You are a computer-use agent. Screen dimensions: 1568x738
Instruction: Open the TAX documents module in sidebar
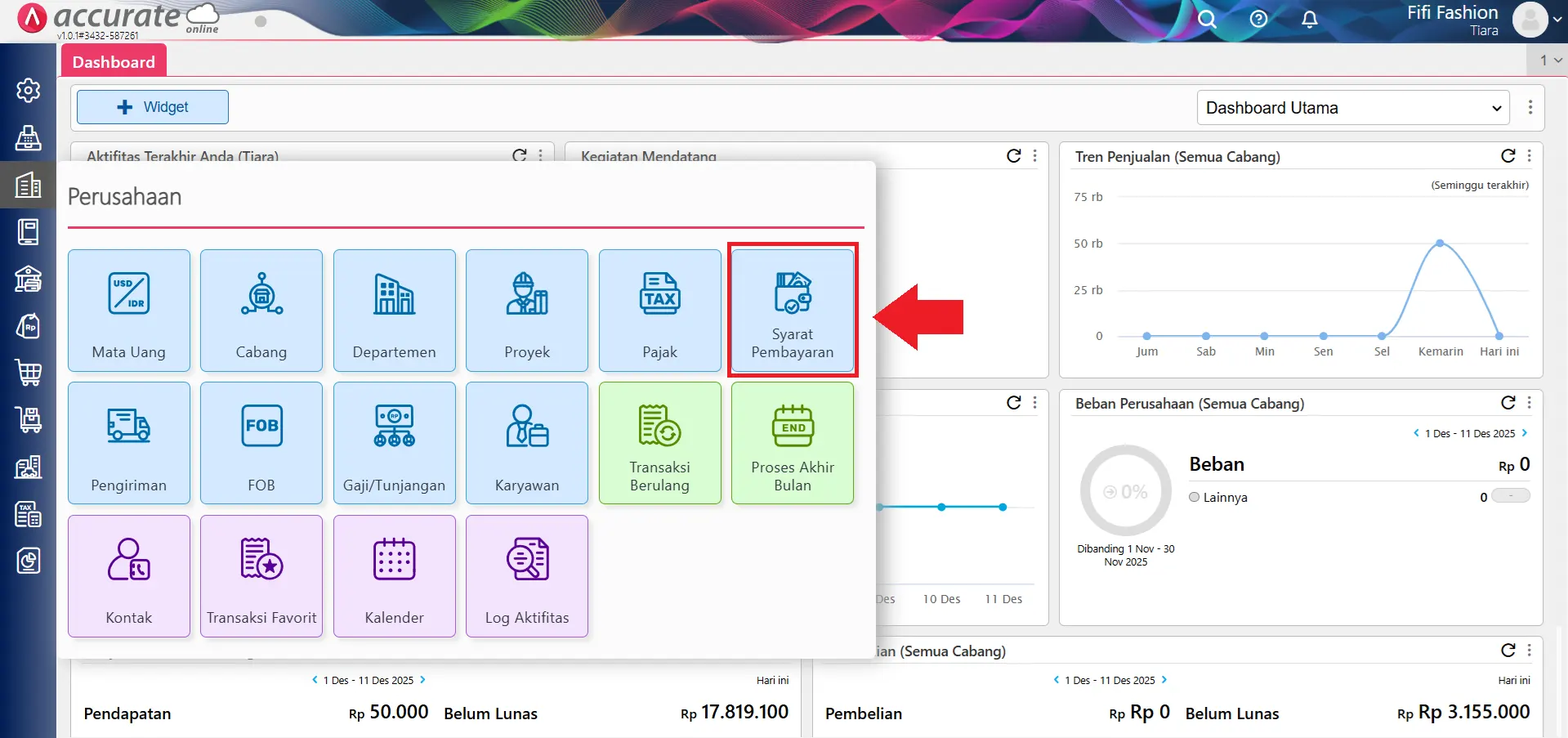29,515
